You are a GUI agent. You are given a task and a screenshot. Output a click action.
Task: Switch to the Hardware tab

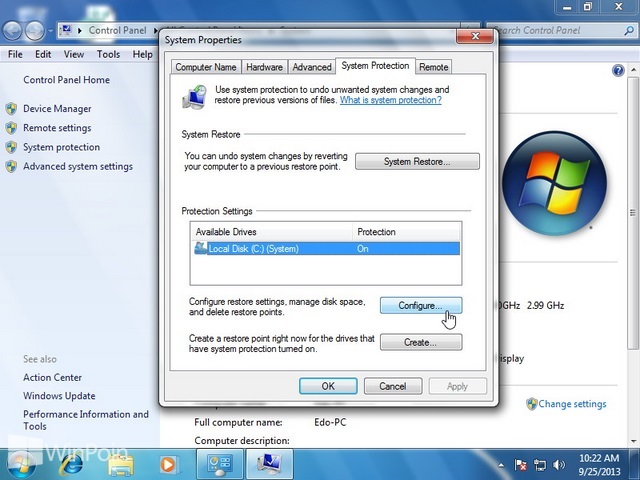pos(264,67)
